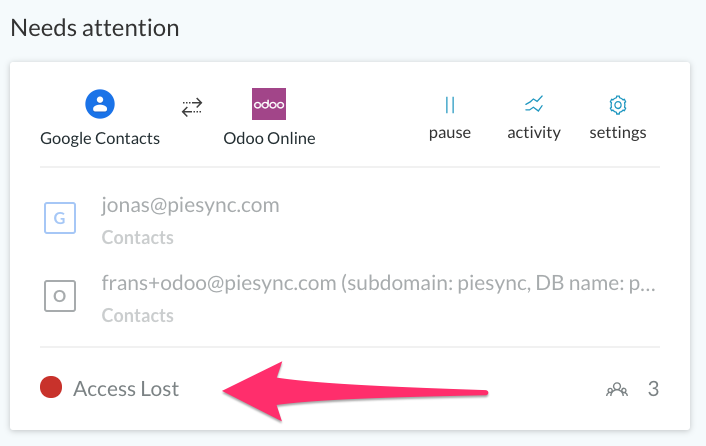The image size is (706, 446).
Task: Click the settings label text
Action: click(x=618, y=133)
